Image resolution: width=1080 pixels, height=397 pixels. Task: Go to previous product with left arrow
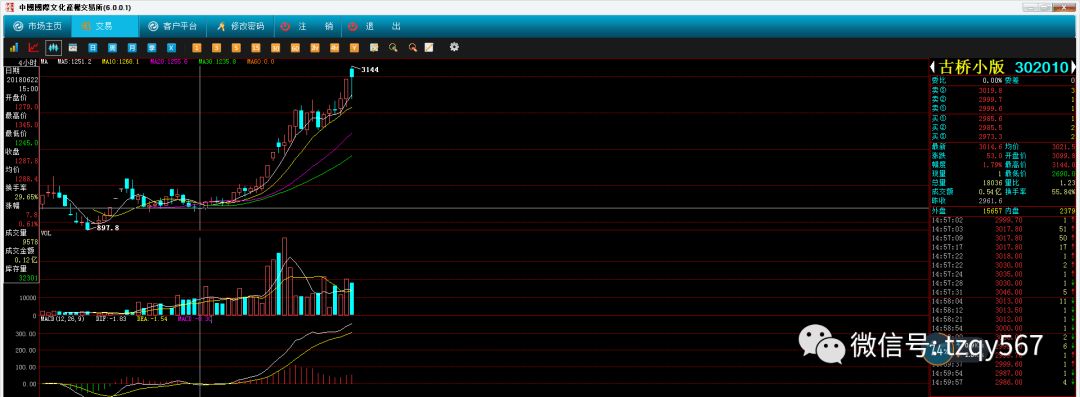coord(932,67)
